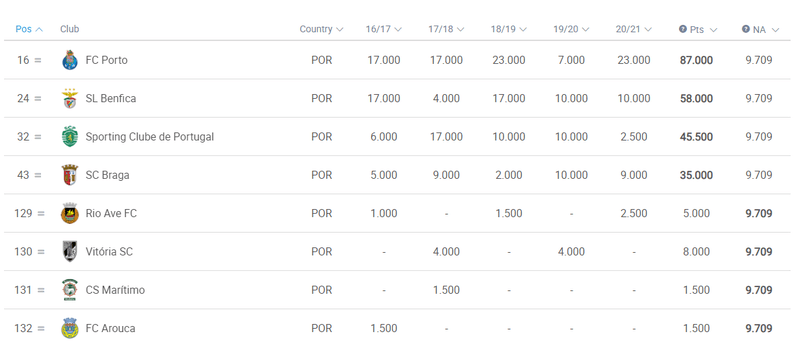Open the FC Porto club link
This screenshot has height=361, width=800.
107,60
